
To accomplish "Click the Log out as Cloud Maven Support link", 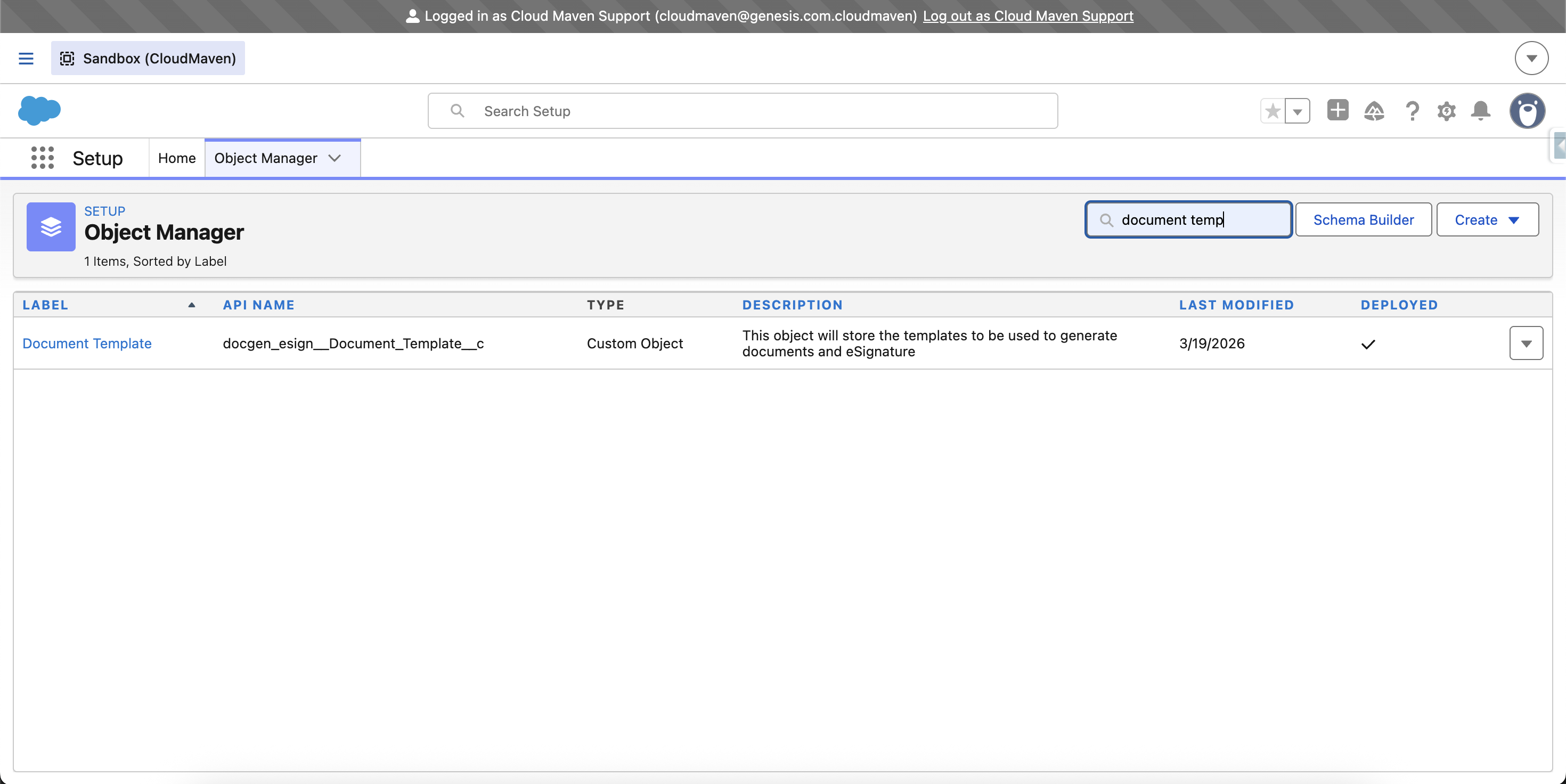I will [1028, 16].
